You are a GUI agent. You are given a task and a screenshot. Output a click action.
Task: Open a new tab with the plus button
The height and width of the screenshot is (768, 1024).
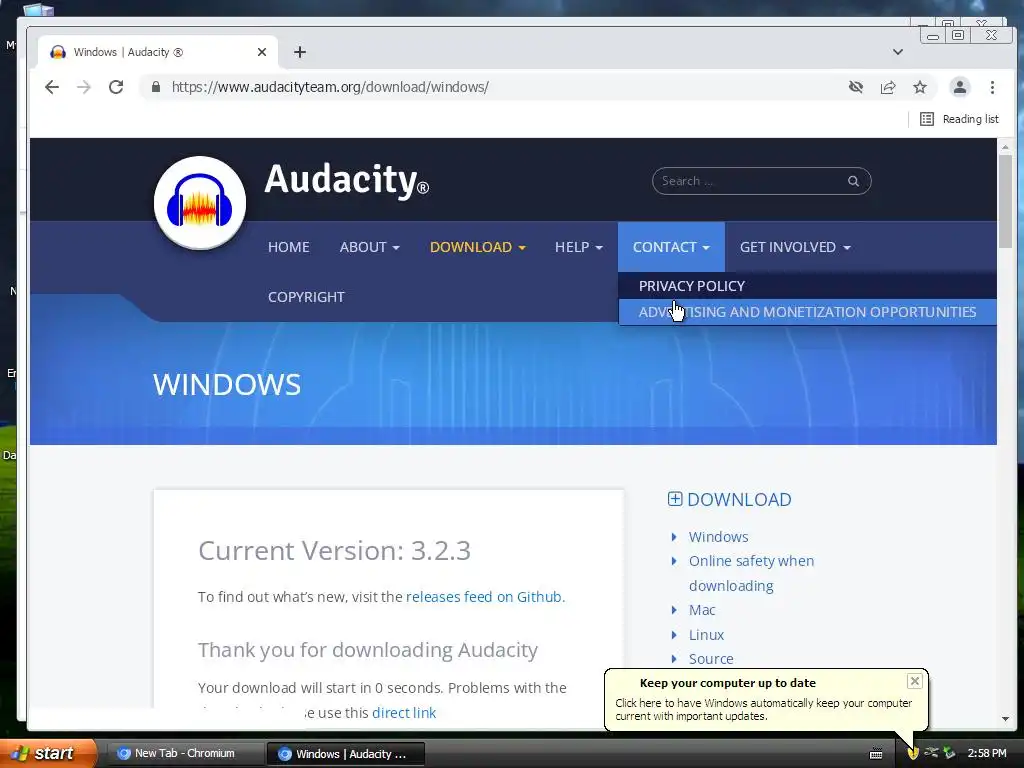point(300,52)
